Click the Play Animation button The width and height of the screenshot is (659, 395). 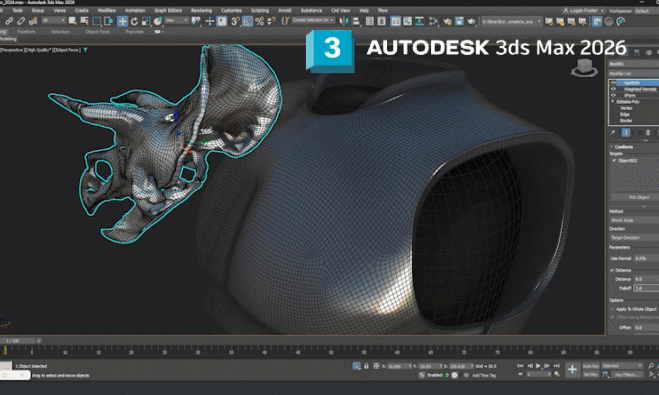point(538,366)
